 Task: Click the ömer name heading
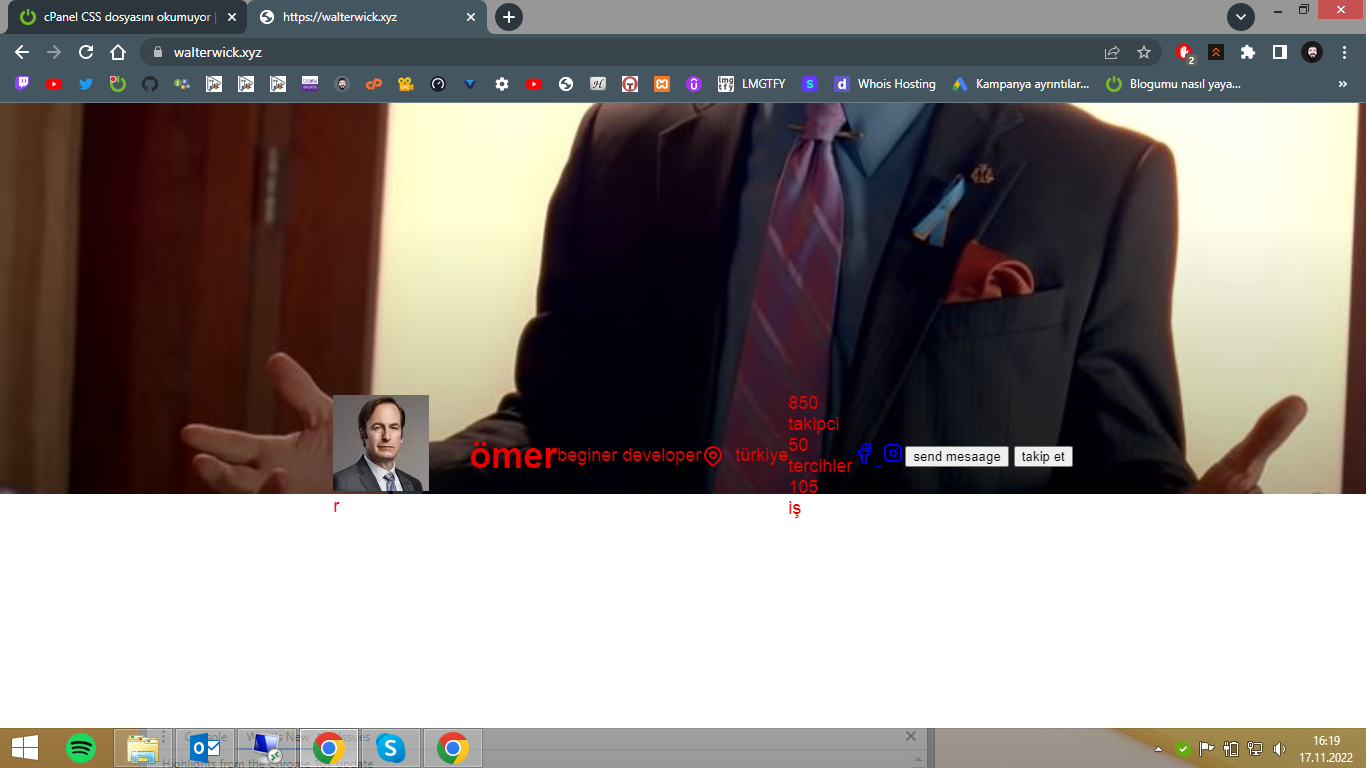pyautogui.click(x=513, y=456)
